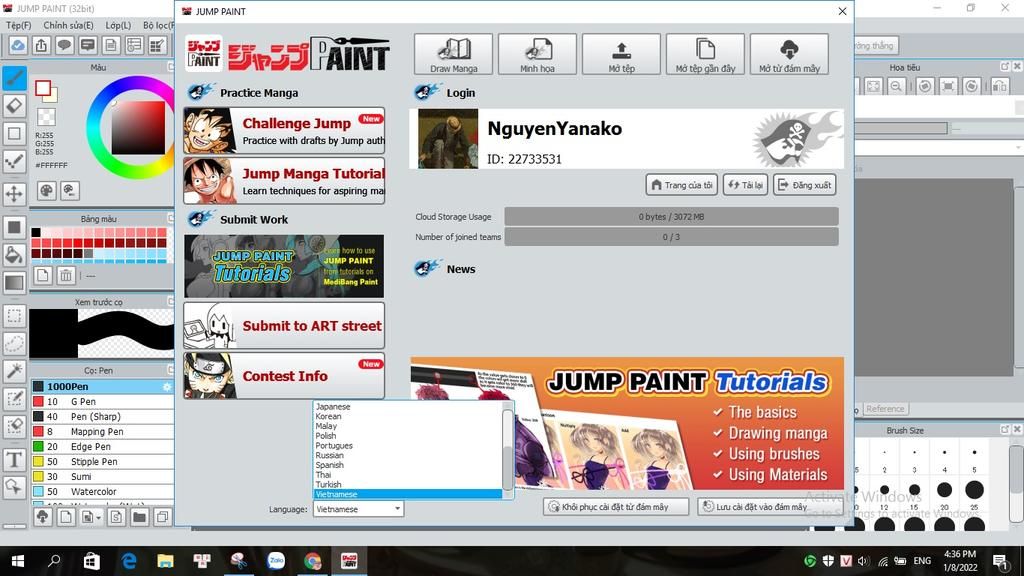Select the G Pen brush
The width and height of the screenshot is (1024, 576).
(102, 402)
